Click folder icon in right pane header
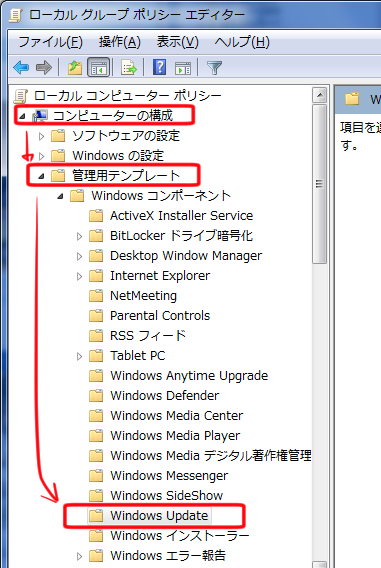Screen dimensions: 381x568 pos(352,99)
